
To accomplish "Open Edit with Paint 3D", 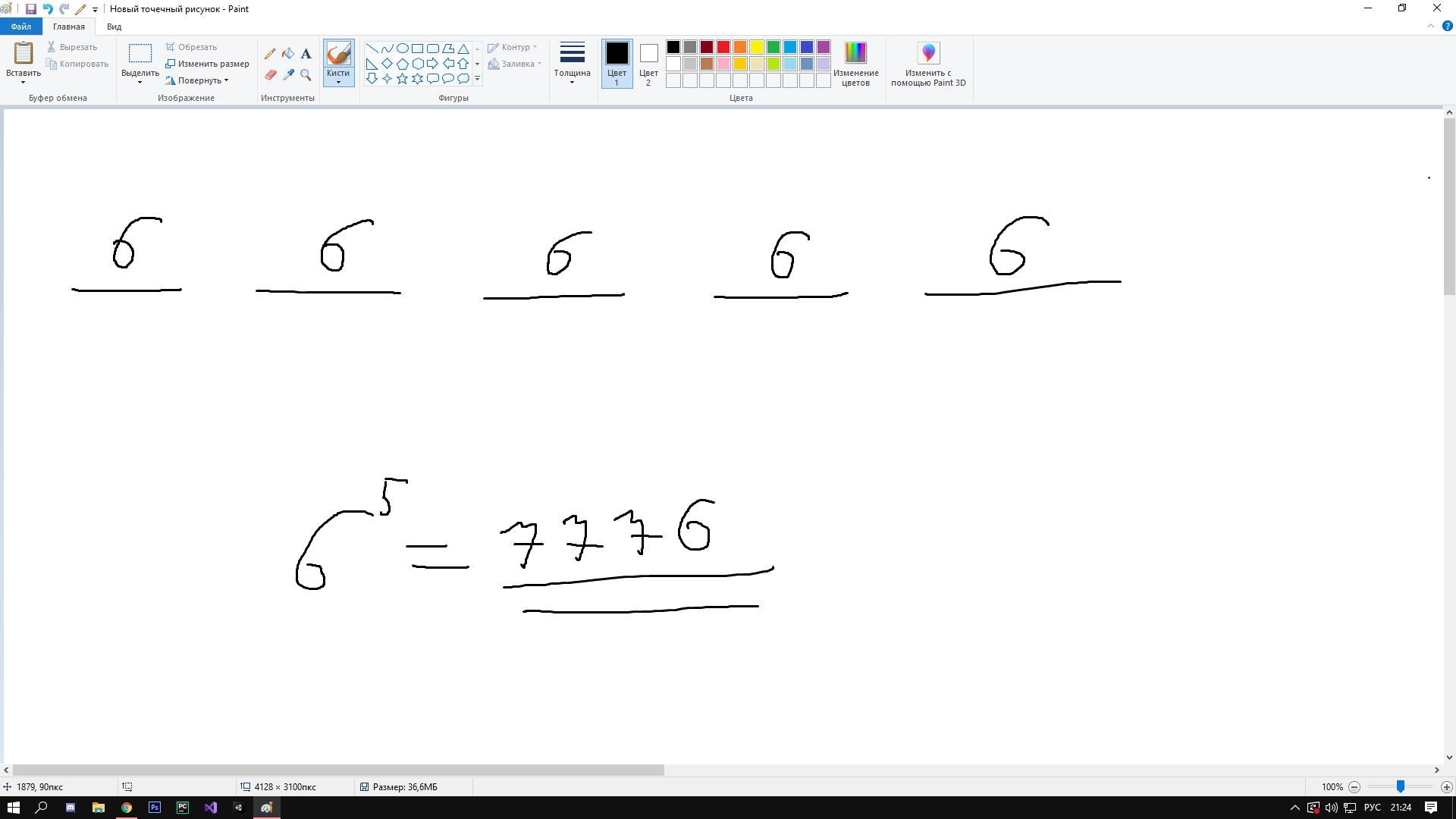I will click(928, 64).
